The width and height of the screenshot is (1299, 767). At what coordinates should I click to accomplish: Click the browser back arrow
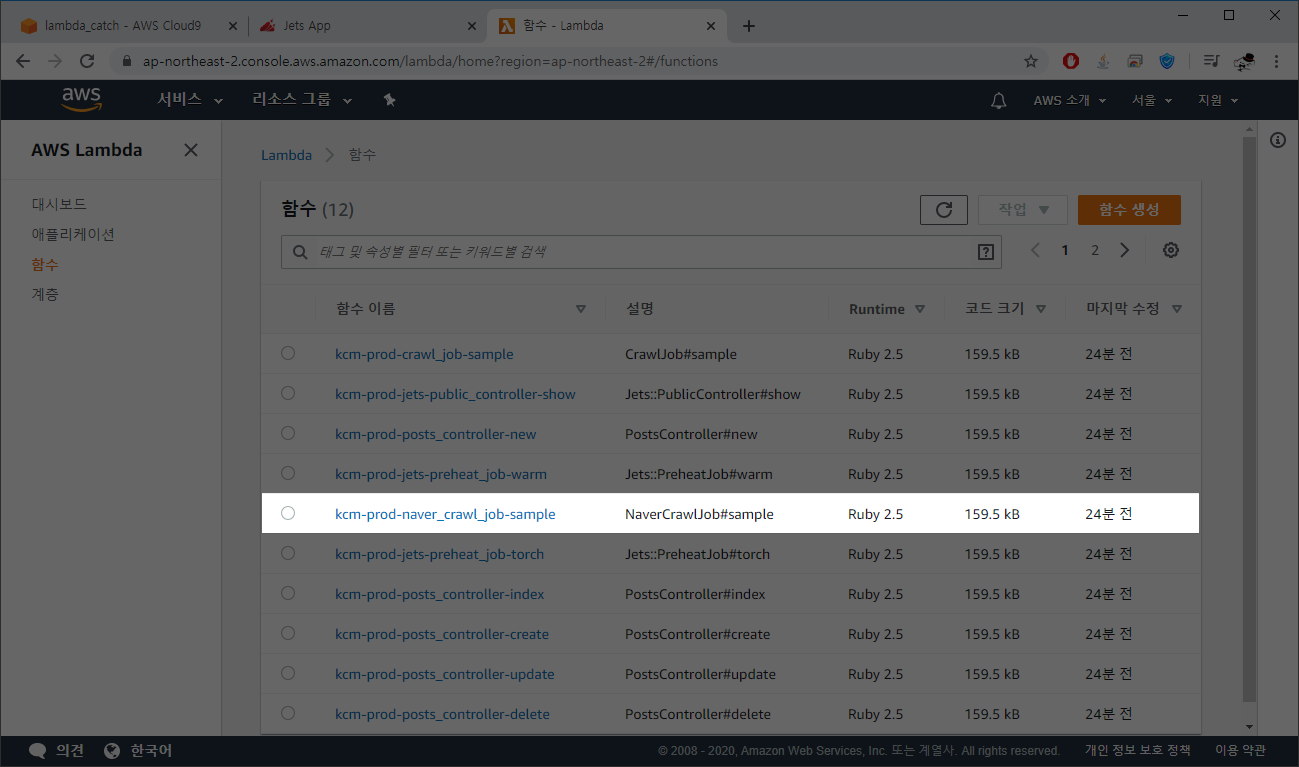[x=23, y=61]
